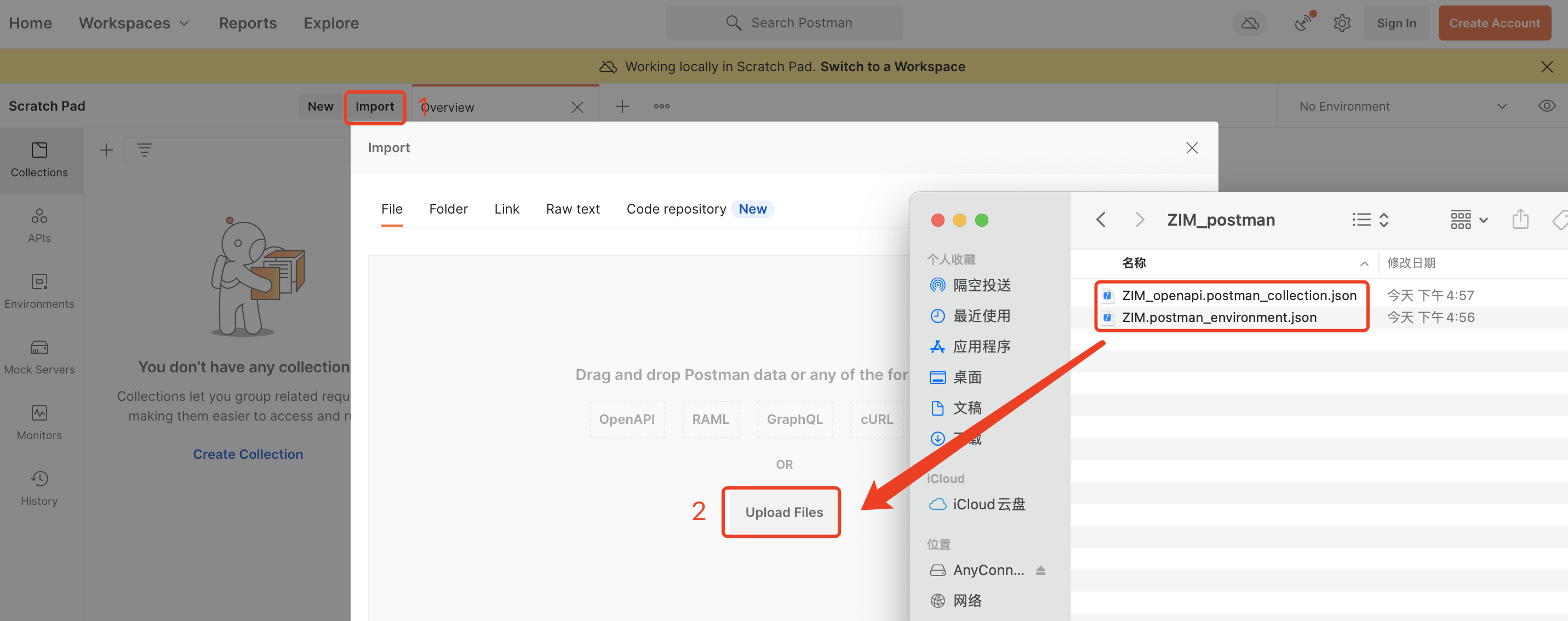
Task: Click the filter icon in Collections sidebar
Action: click(x=144, y=150)
